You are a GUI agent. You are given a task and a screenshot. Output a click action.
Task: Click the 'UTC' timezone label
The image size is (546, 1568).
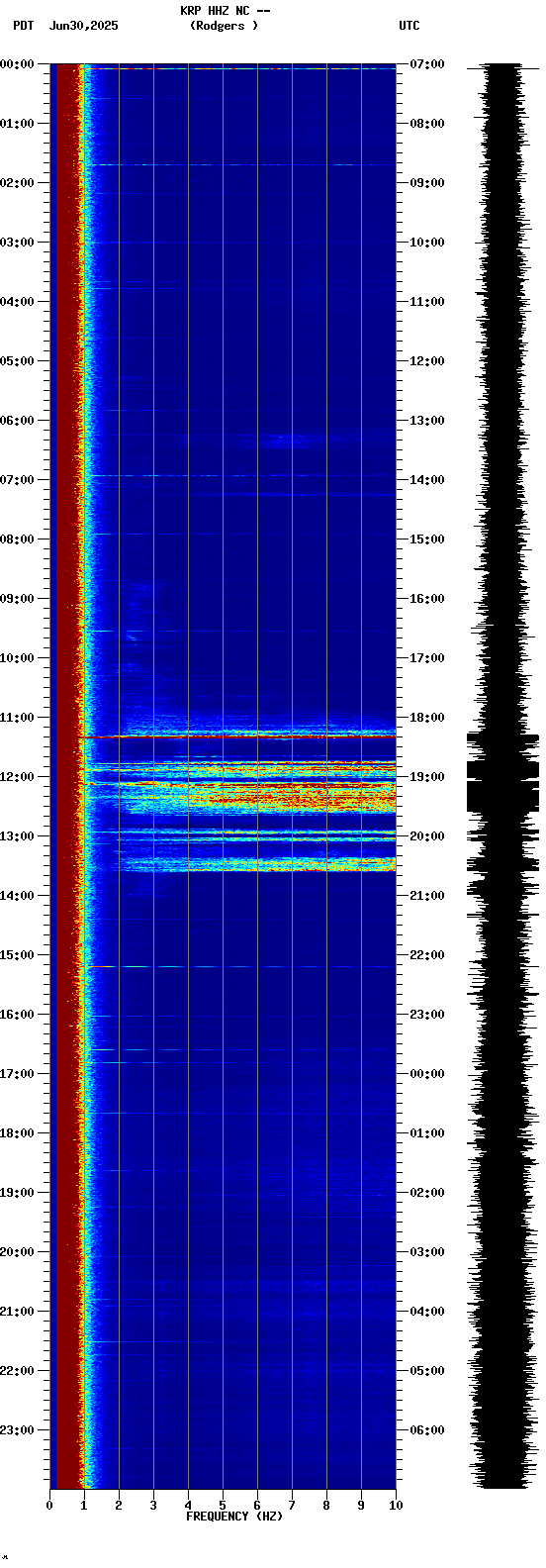[x=409, y=26]
